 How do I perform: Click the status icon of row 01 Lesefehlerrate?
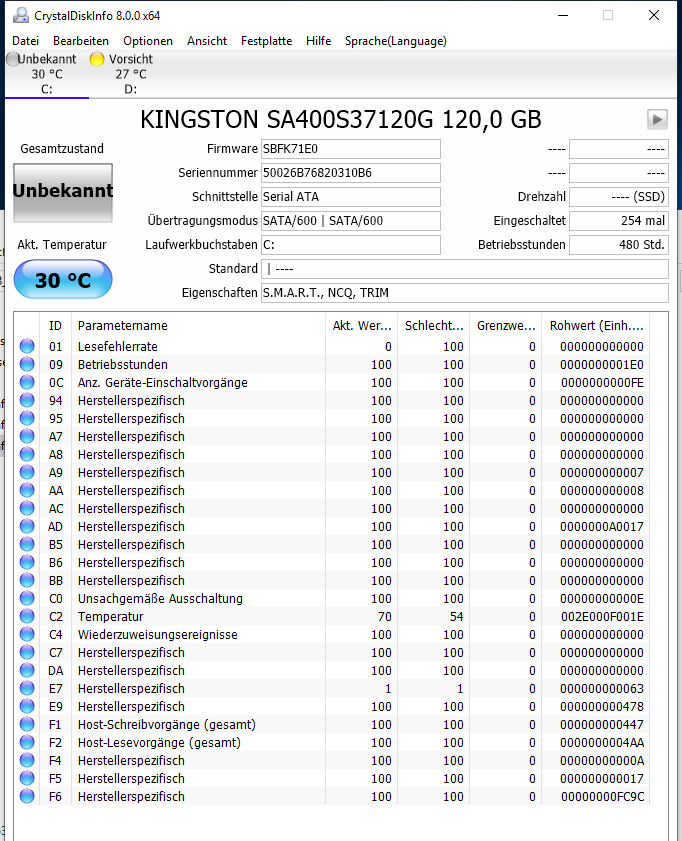[x=27, y=346]
